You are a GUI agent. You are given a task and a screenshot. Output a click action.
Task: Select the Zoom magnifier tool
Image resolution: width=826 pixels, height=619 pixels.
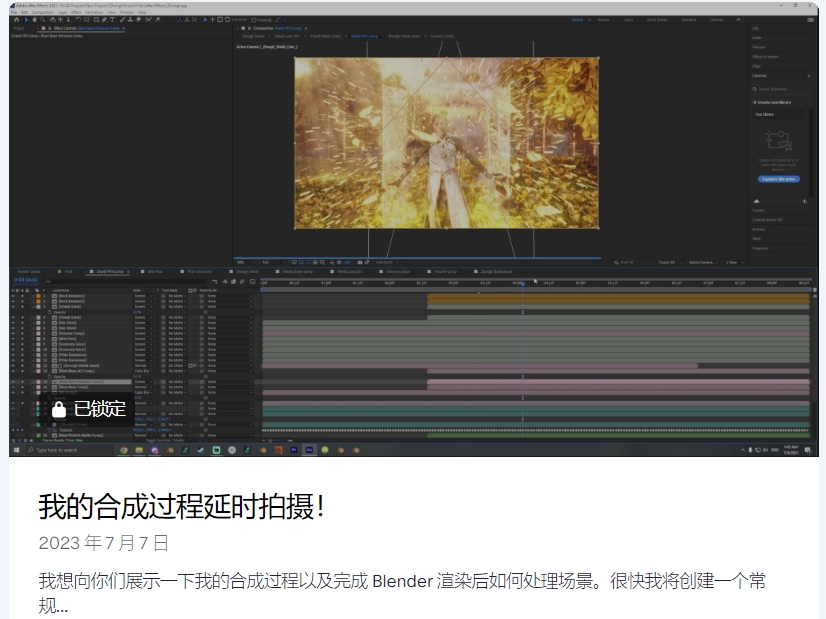43,19
